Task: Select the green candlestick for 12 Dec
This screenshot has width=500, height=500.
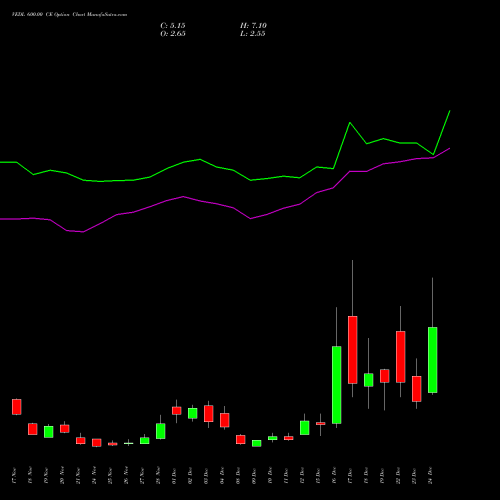Action: pos(305,428)
